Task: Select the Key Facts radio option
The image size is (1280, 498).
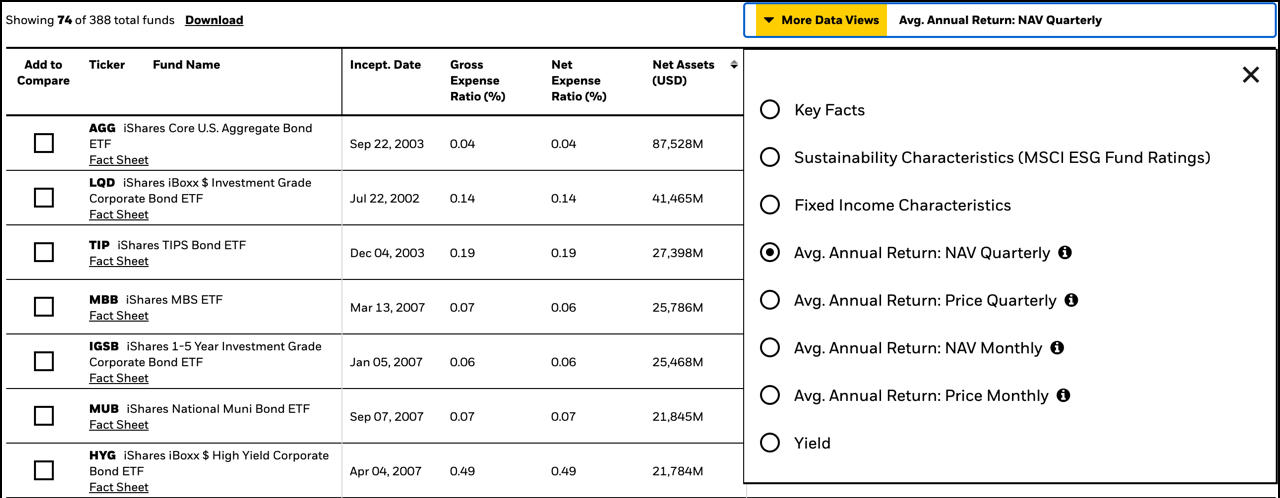Action: [770, 110]
